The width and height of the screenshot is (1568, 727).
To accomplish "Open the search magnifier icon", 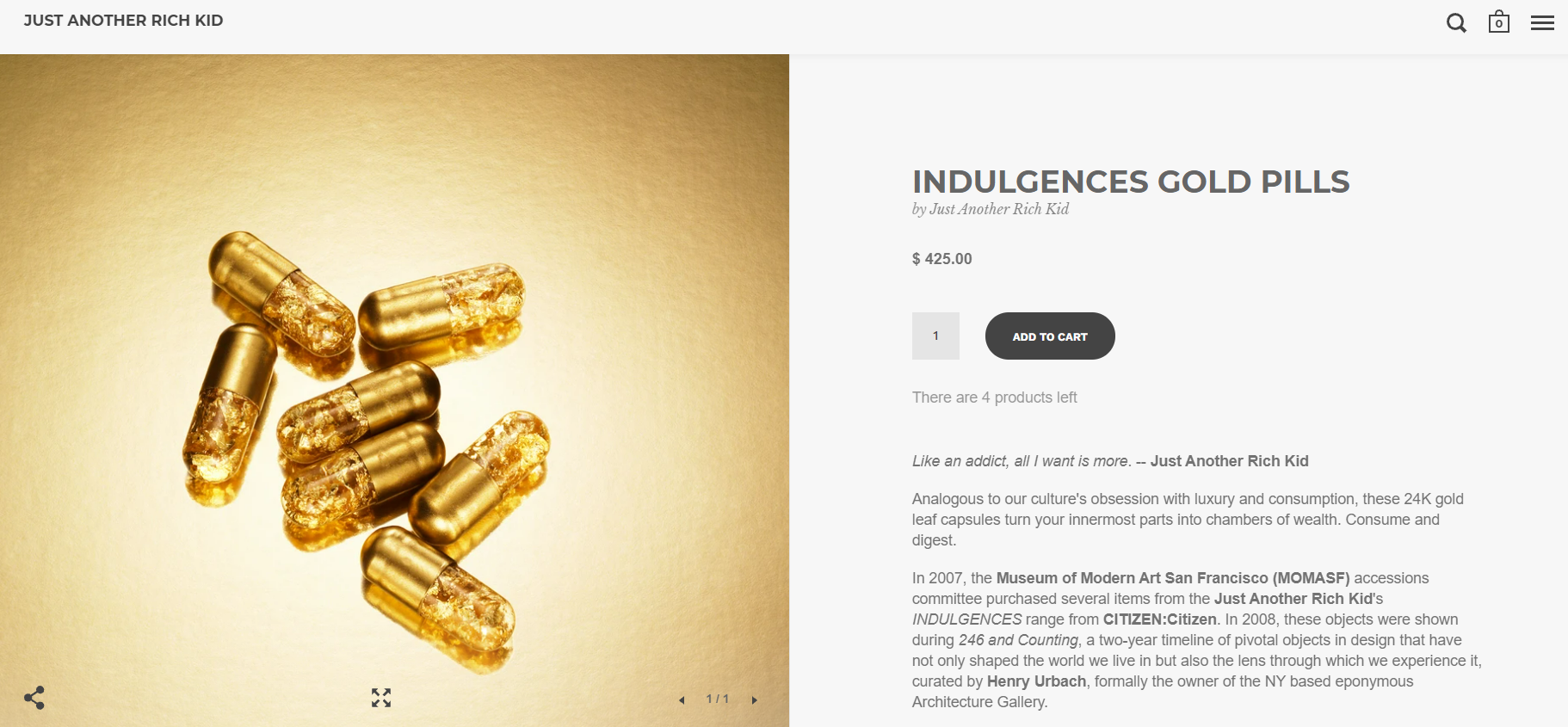I will 1456,23.
